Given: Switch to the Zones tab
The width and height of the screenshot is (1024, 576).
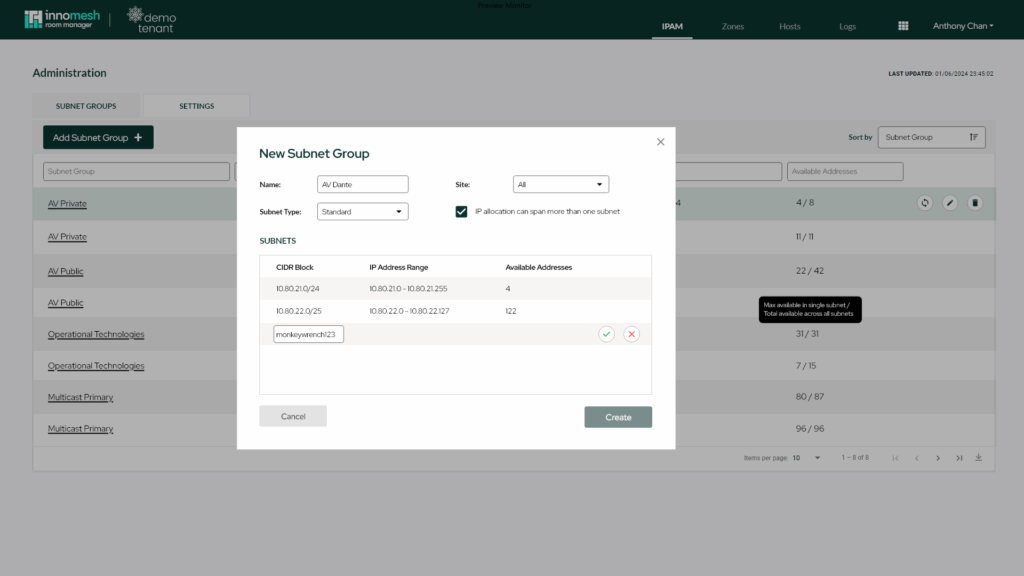Looking at the screenshot, I should (733, 26).
